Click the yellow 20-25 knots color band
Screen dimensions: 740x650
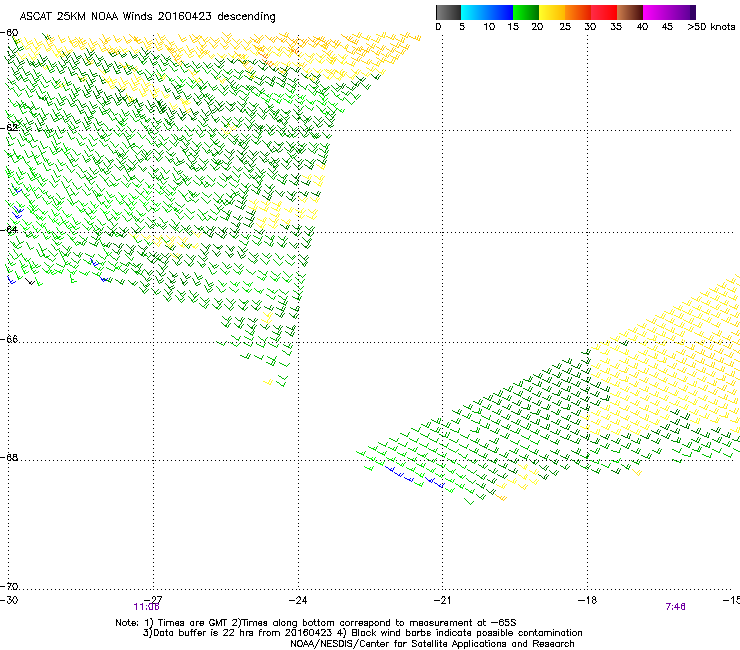click(x=552, y=12)
